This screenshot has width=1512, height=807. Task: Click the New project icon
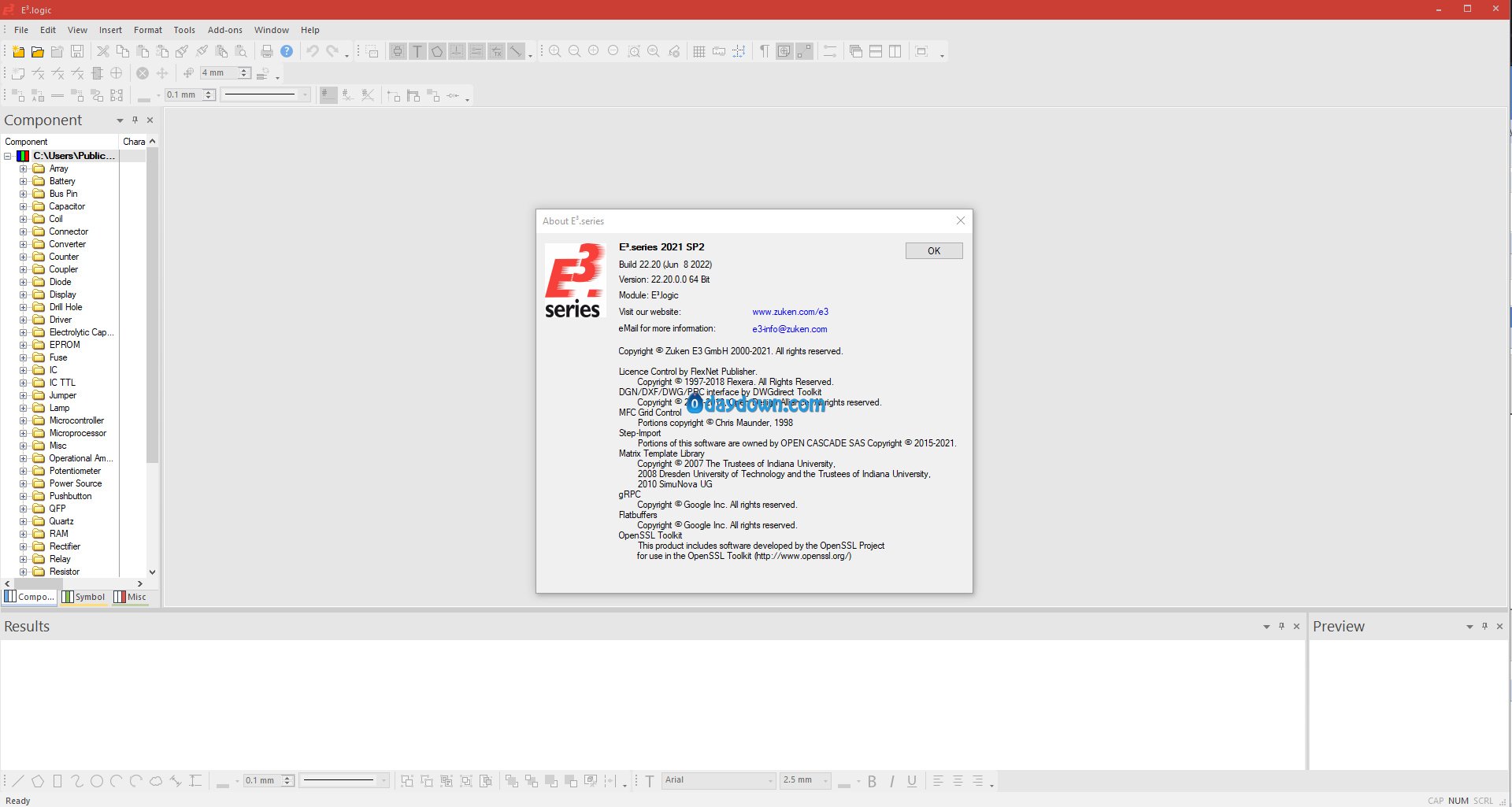coord(18,52)
